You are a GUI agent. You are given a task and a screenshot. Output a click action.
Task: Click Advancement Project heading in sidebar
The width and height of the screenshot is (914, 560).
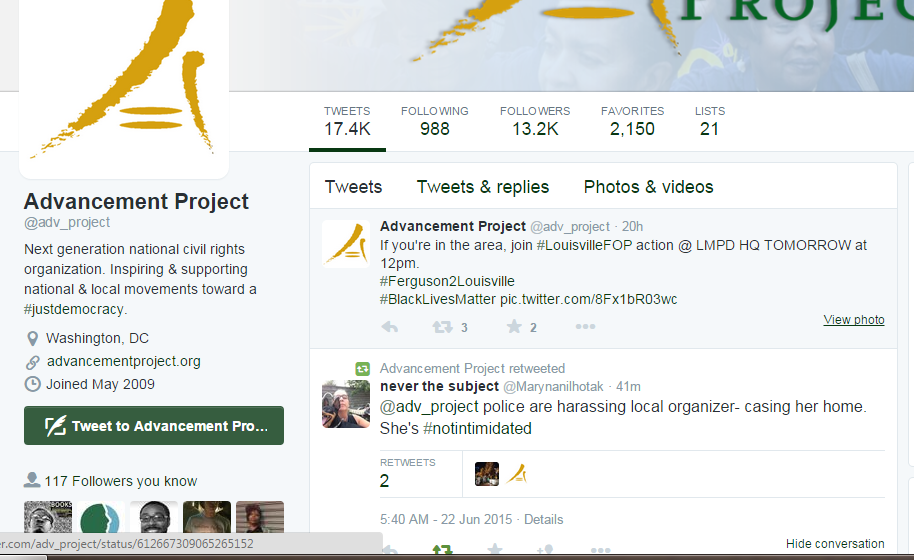[136, 202]
